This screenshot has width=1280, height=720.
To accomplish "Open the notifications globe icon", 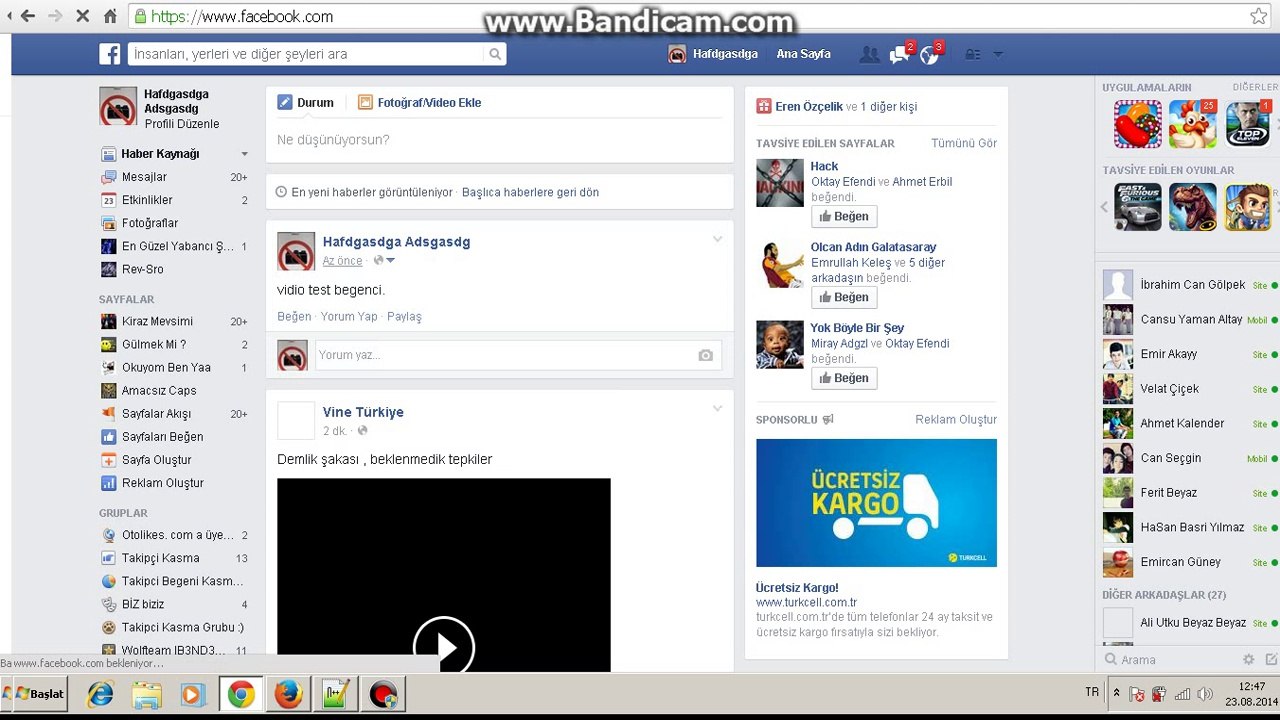I will 929,54.
